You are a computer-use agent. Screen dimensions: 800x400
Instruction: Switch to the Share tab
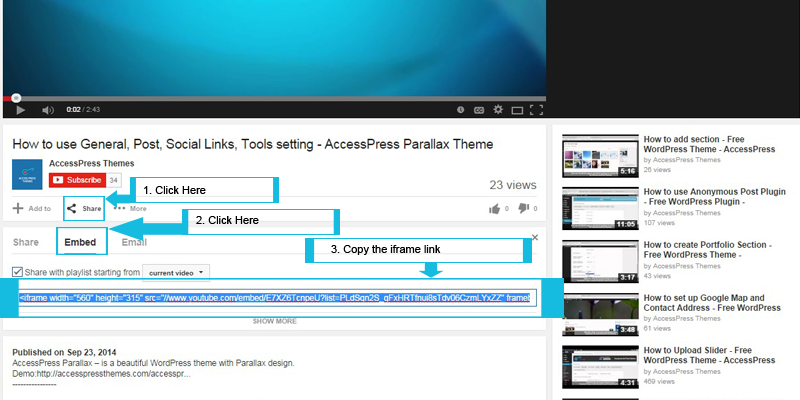26,242
